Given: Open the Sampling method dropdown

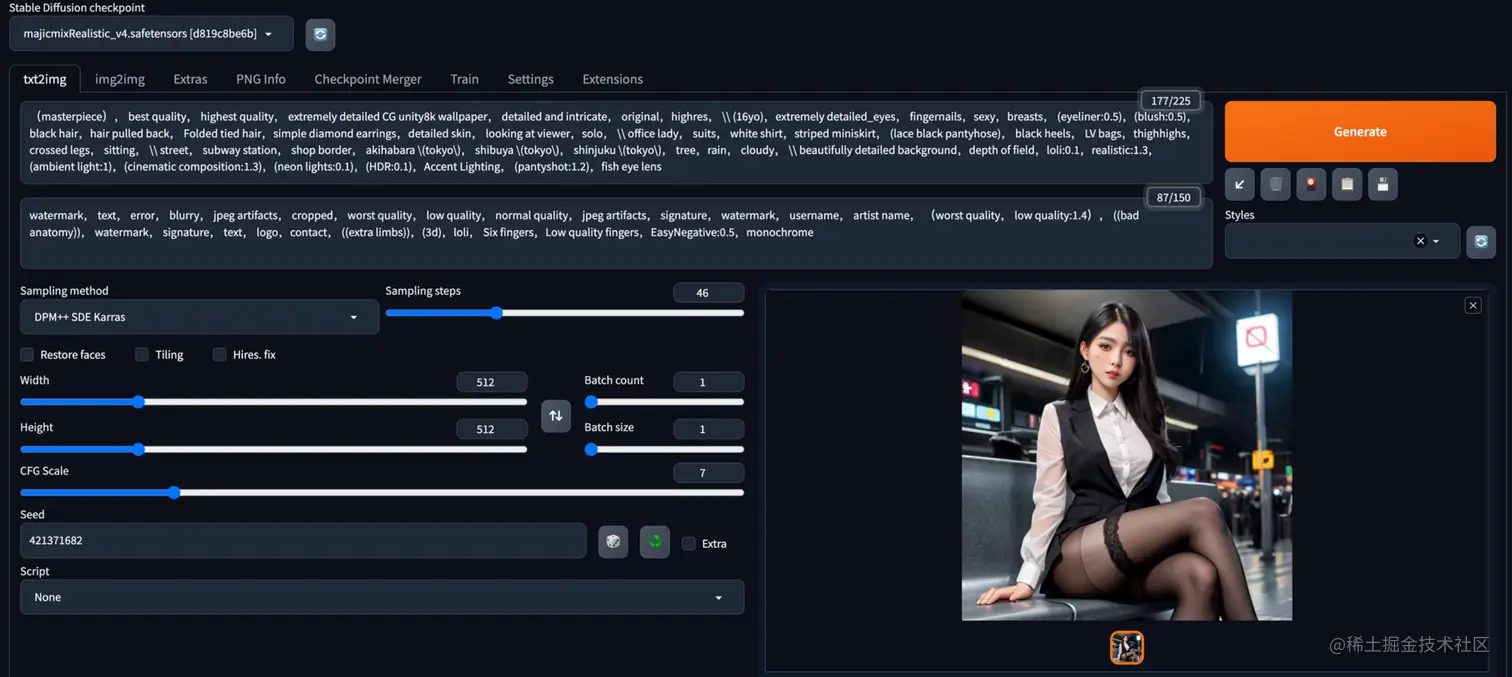Looking at the screenshot, I should (199, 317).
